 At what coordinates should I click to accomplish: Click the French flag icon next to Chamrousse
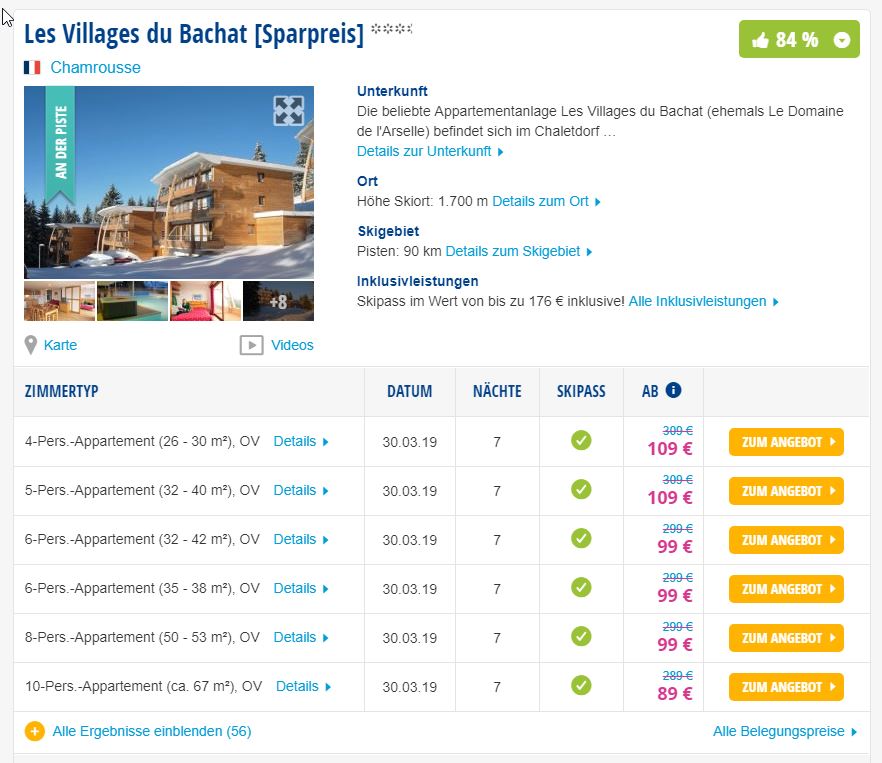[31, 68]
